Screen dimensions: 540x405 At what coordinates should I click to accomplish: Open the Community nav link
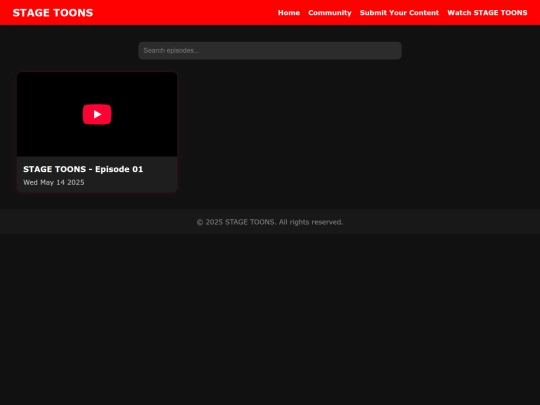pyautogui.click(x=330, y=13)
